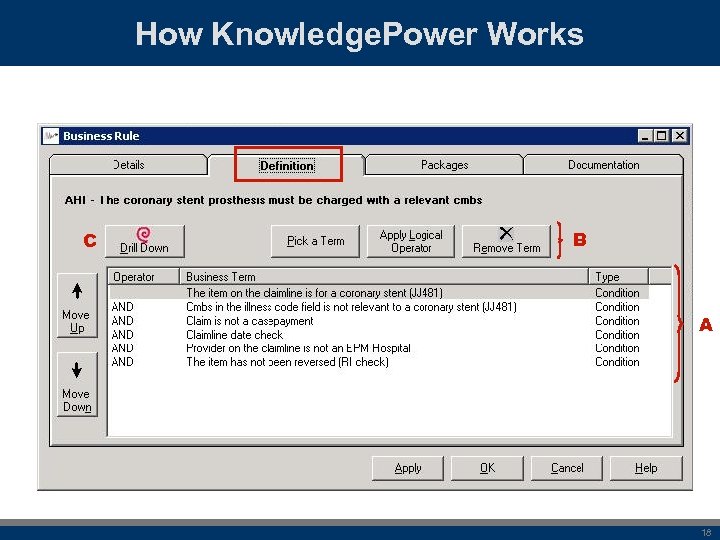Image resolution: width=720 pixels, height=540 pixels.
Task: Switch to the Documentation tab
Action: pos(603,165)
